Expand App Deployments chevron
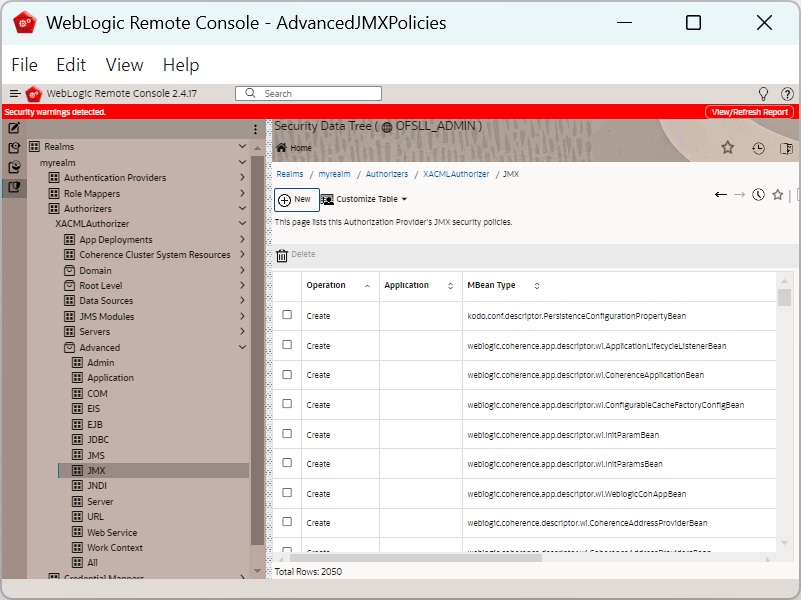The width and height of the screenshot is (801, 603). tap(242, 239)
